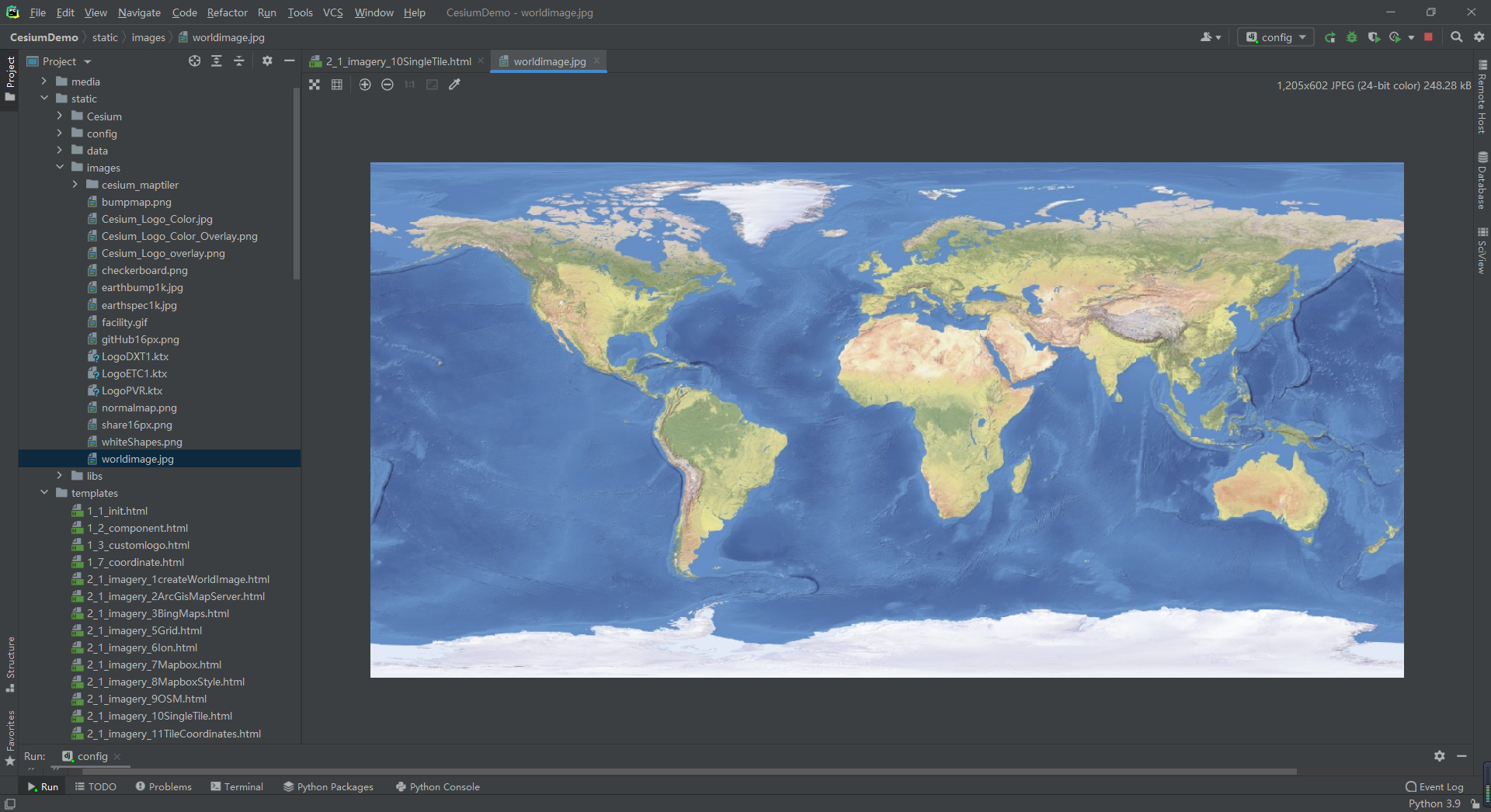This screenshot has height=812, width=1491.
Task: Open the Python Packages window
Action: 328,786
